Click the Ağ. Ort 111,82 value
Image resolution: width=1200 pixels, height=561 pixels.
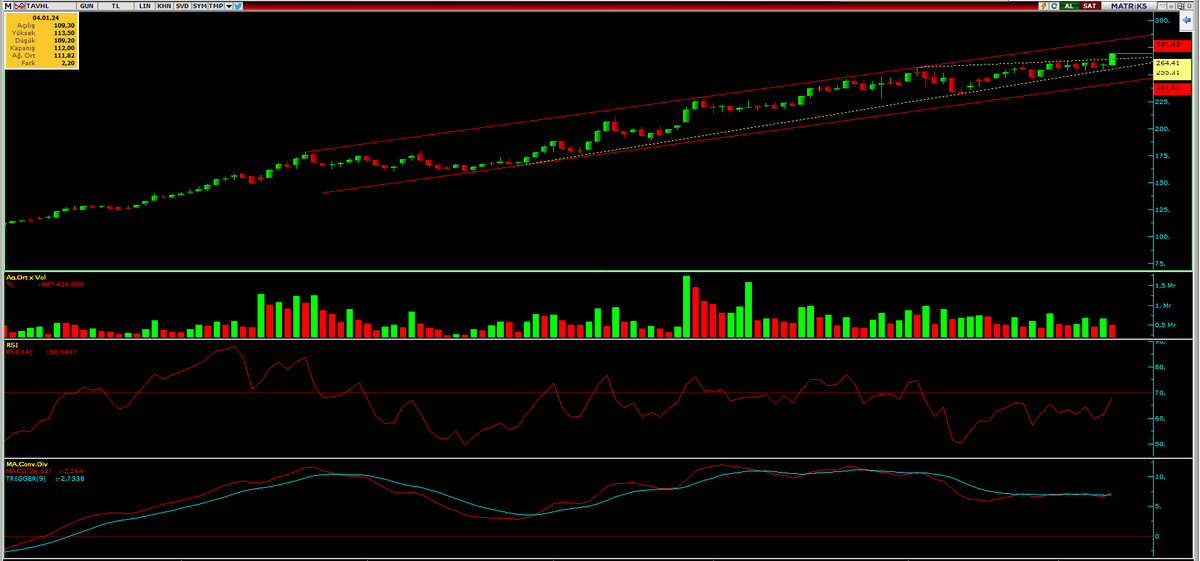click(64, 55)
